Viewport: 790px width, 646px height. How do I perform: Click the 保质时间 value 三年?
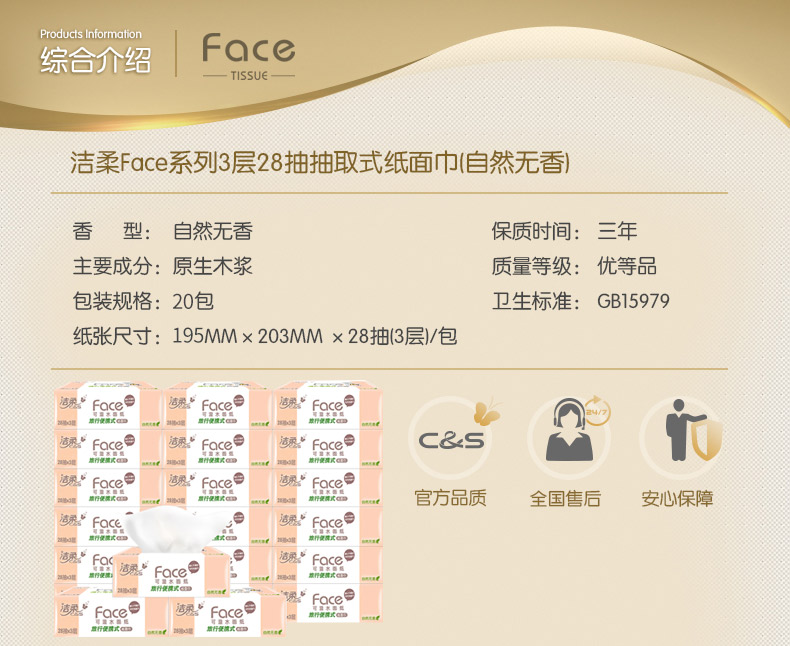[x=617, y=231]
